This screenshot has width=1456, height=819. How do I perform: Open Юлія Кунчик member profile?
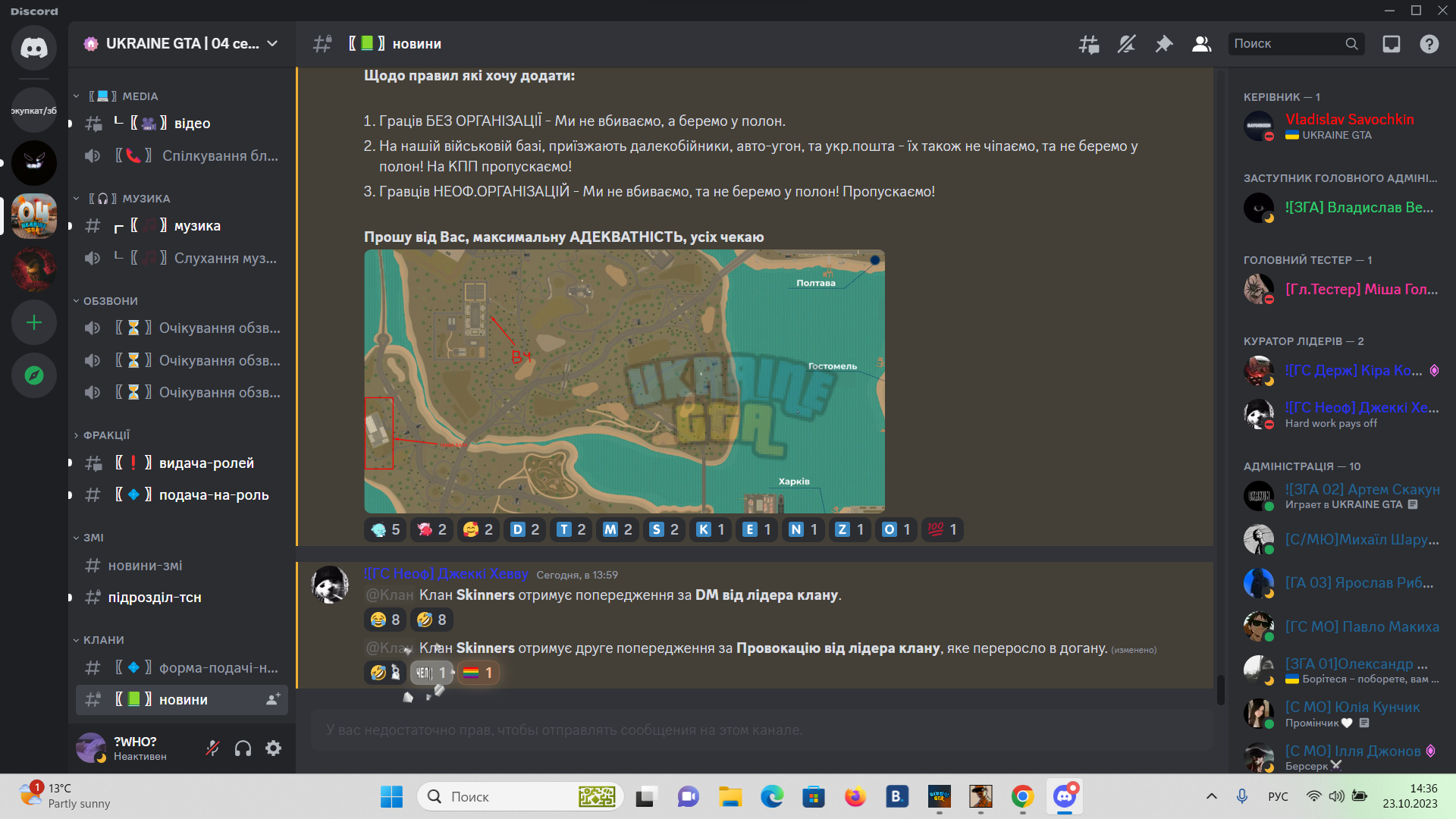(x=1341, y=714)
